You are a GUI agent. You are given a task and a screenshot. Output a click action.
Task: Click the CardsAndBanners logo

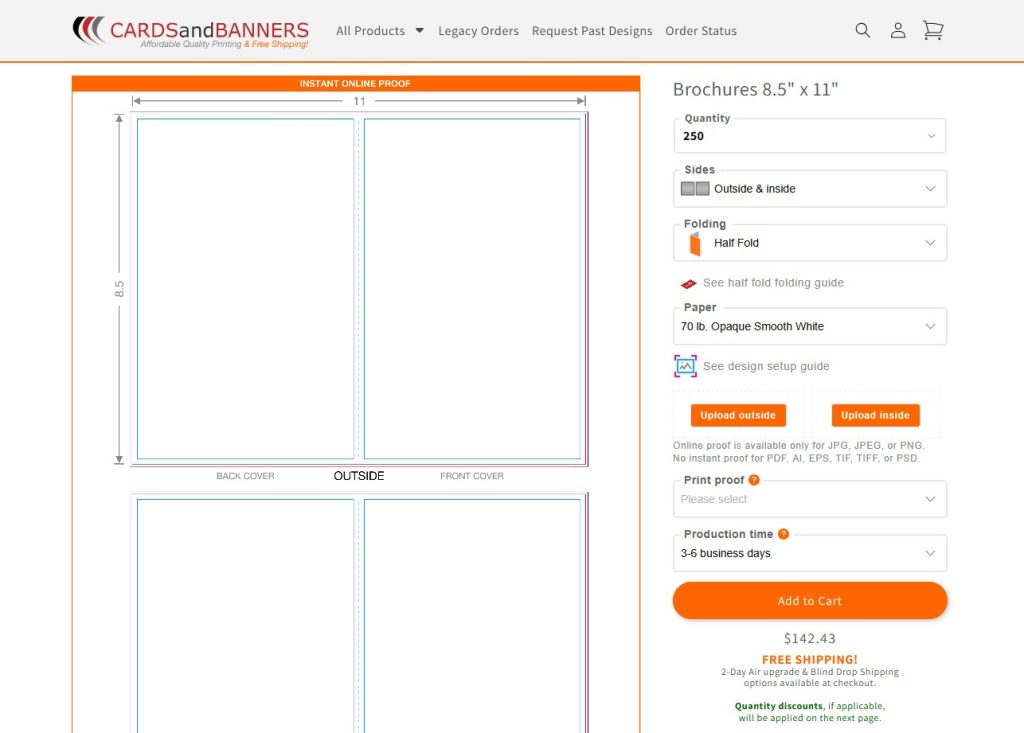[191, 31]
